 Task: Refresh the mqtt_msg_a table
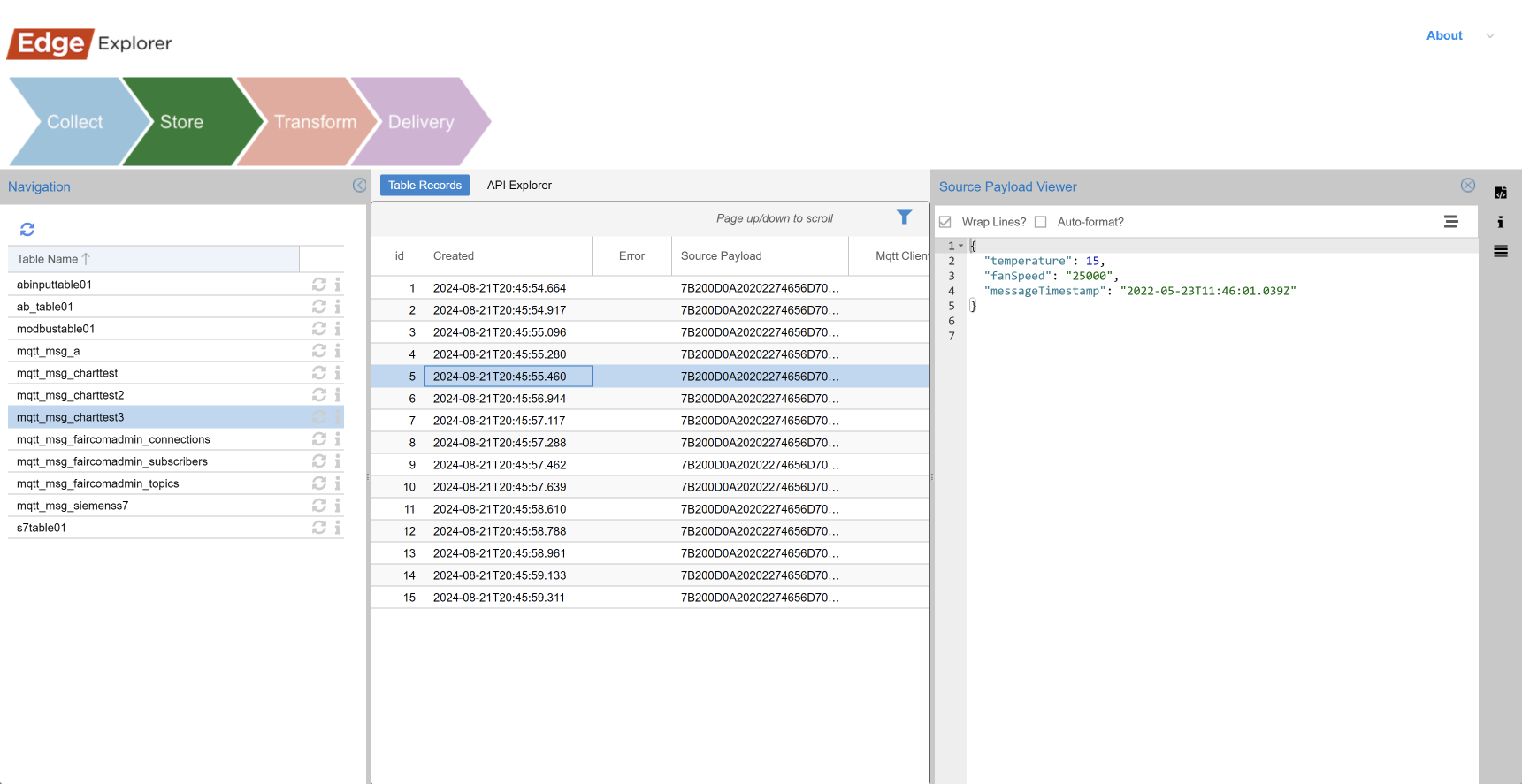(319, 351)
